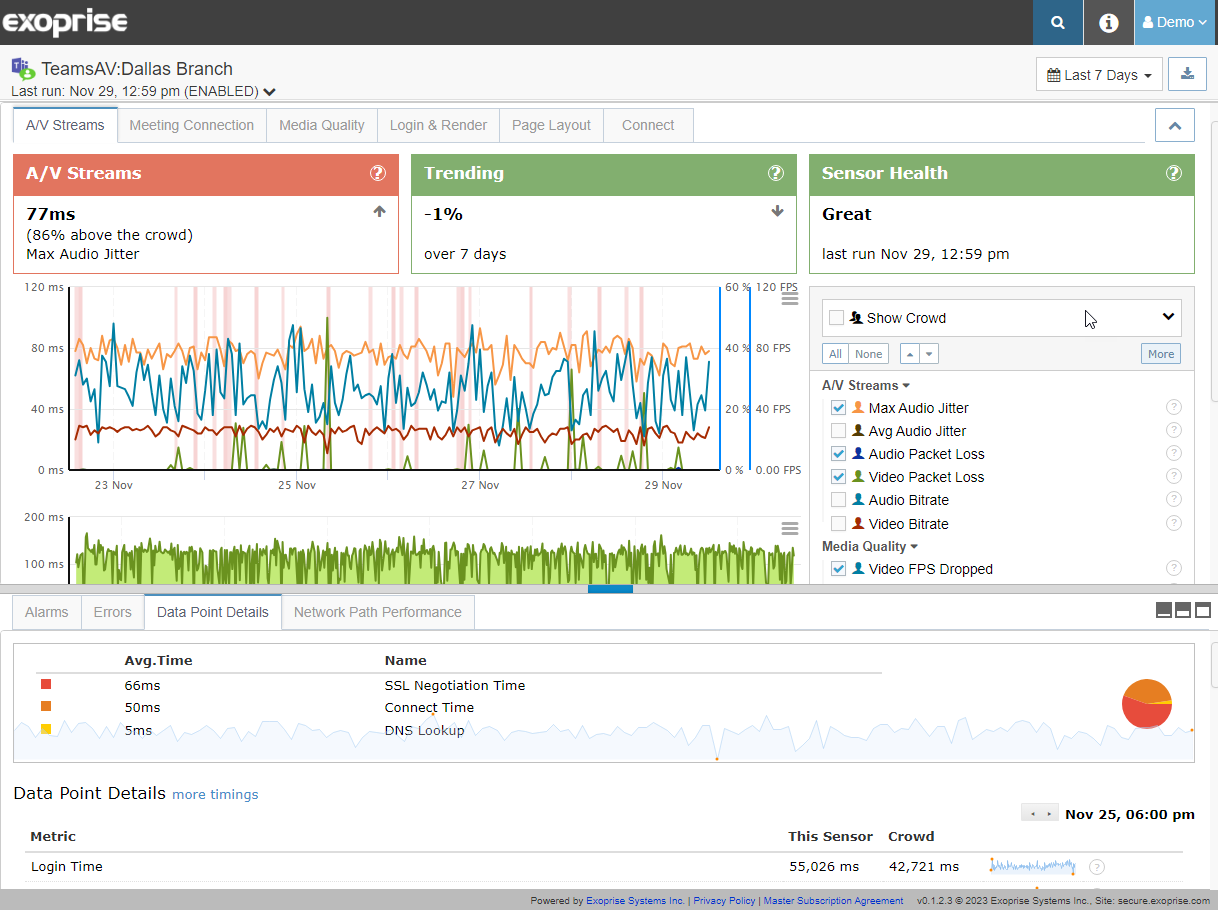Click help icon on Trending card
Viewport: 1218px width, 910px height.
(776, 173)
